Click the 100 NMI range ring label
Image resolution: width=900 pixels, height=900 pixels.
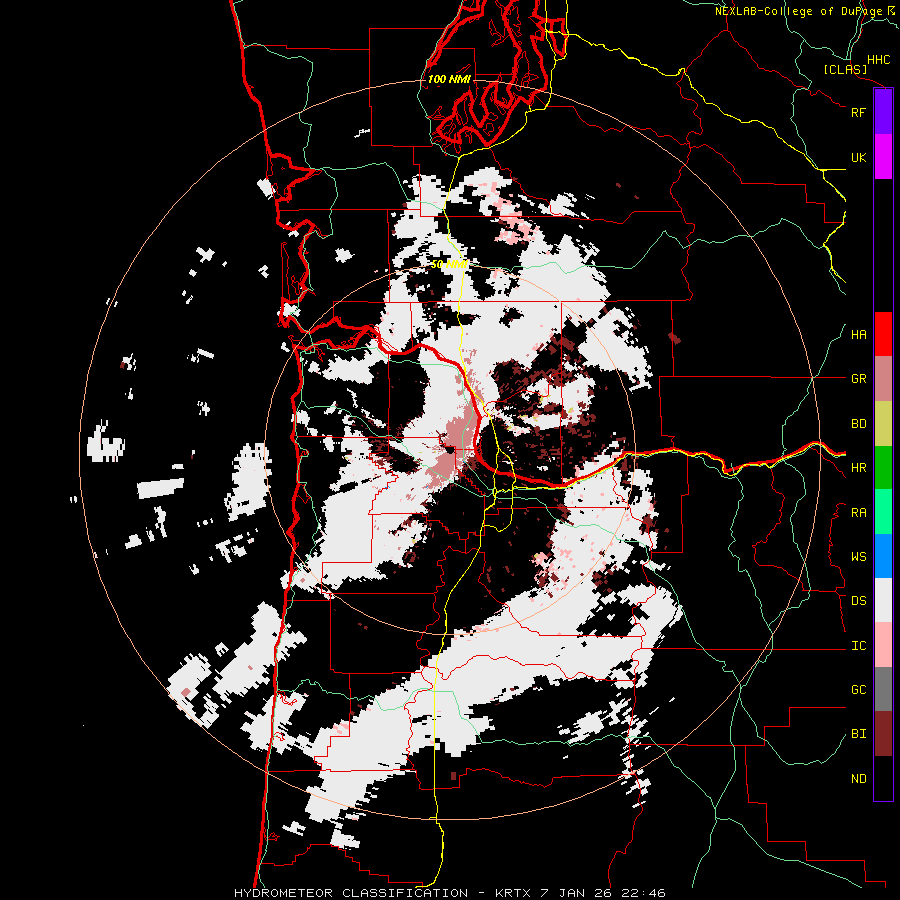(x=449, y=79)
